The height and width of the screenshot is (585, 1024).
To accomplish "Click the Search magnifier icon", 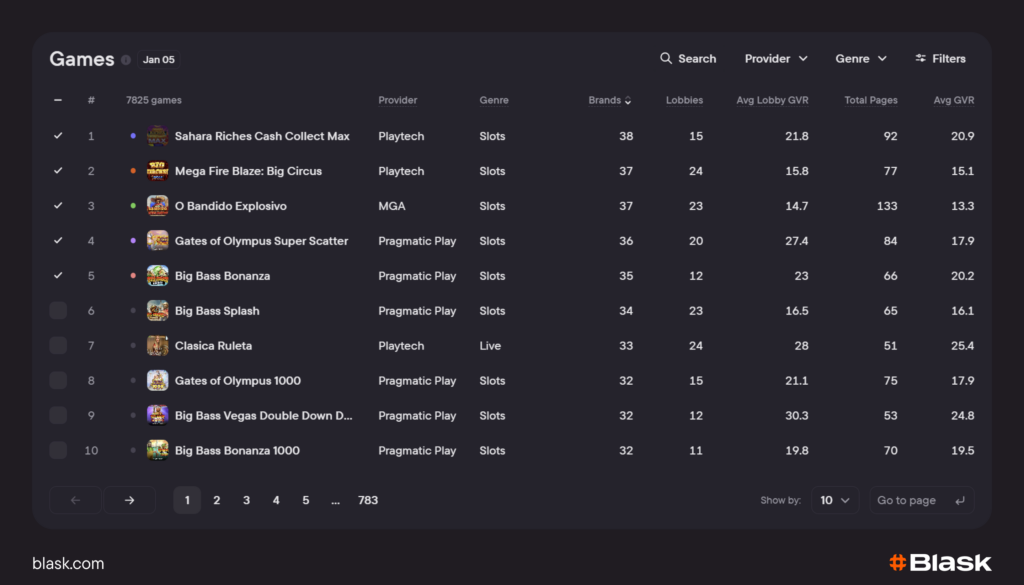I will tap(666, 59).
